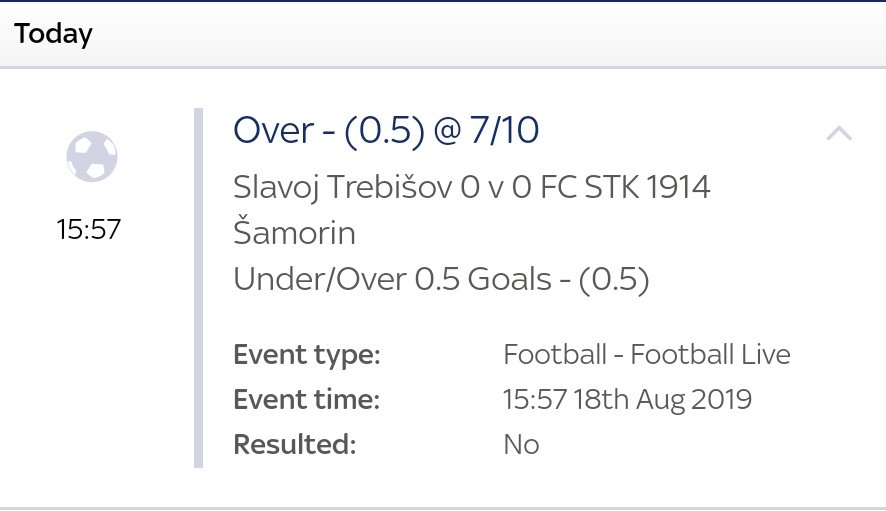Collapse the bet details chevron
Screen dimensions: 886x511
(839, 133)
